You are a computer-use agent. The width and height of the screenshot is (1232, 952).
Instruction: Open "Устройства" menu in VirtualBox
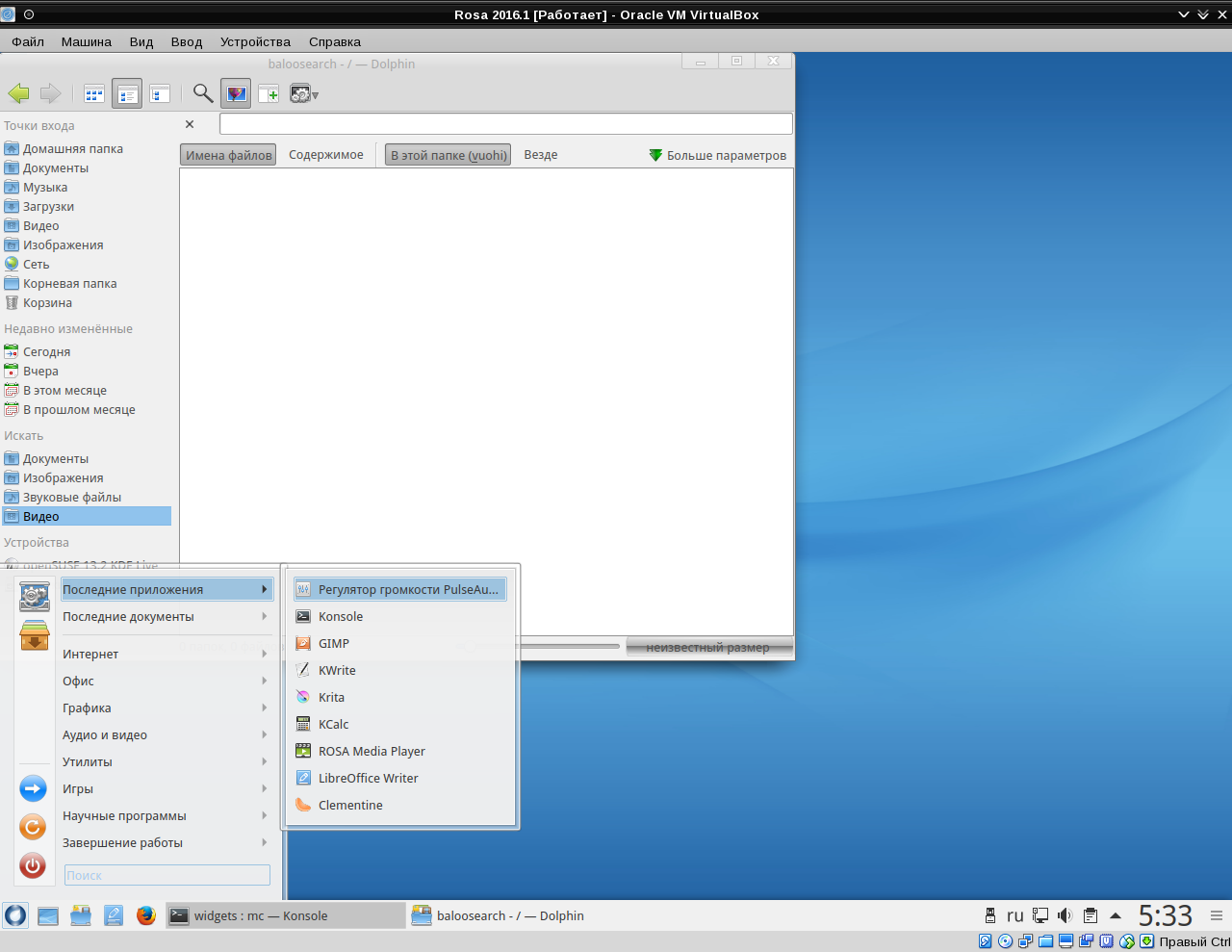[255, 41]
